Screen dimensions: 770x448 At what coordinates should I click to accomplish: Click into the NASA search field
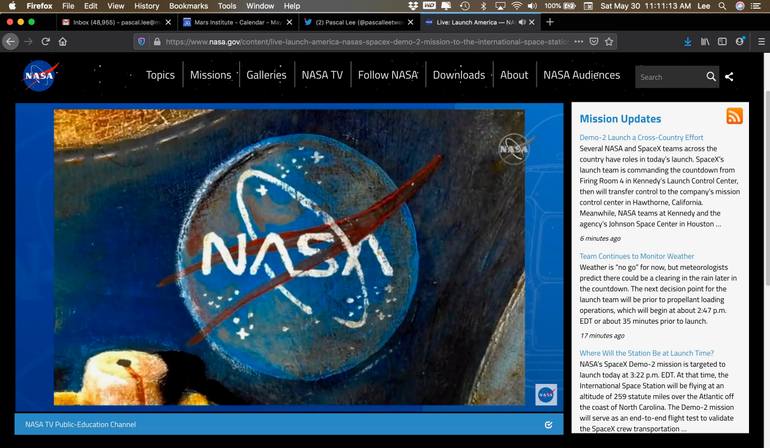[670, 77]
